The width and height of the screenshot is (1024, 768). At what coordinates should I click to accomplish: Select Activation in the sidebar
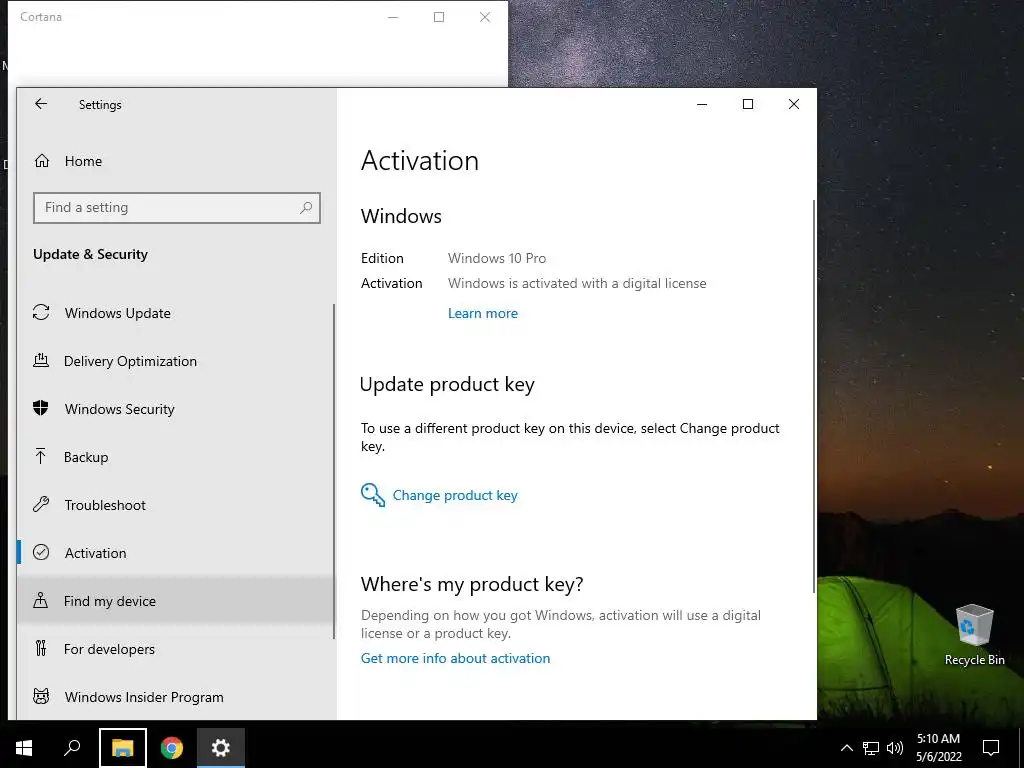click(x=175, y=553)
